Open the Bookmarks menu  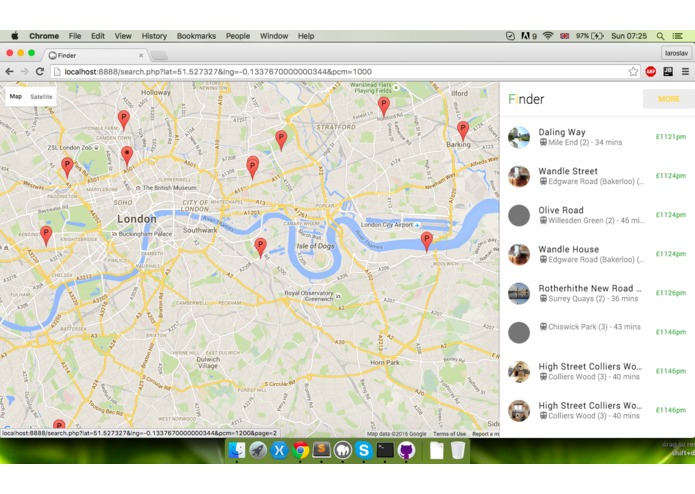[x=196, y=36]
